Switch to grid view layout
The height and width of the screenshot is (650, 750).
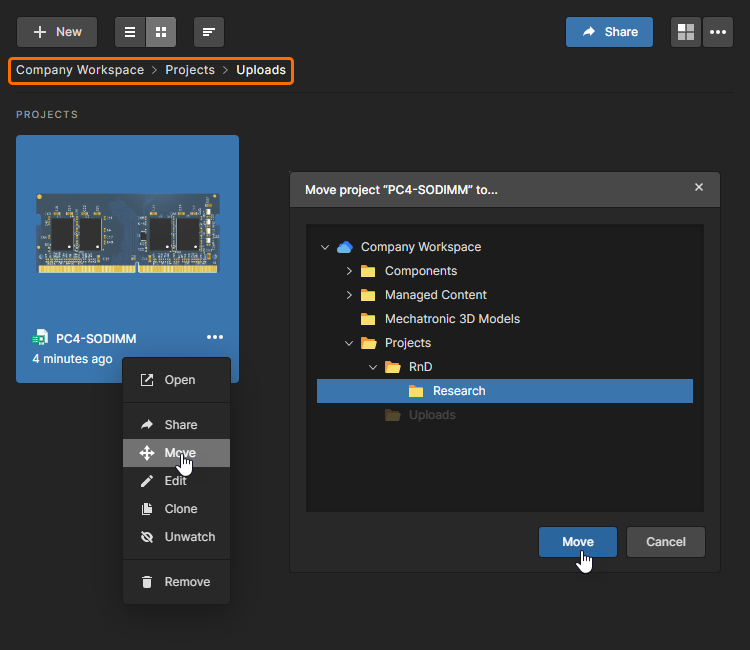[161, 32]
